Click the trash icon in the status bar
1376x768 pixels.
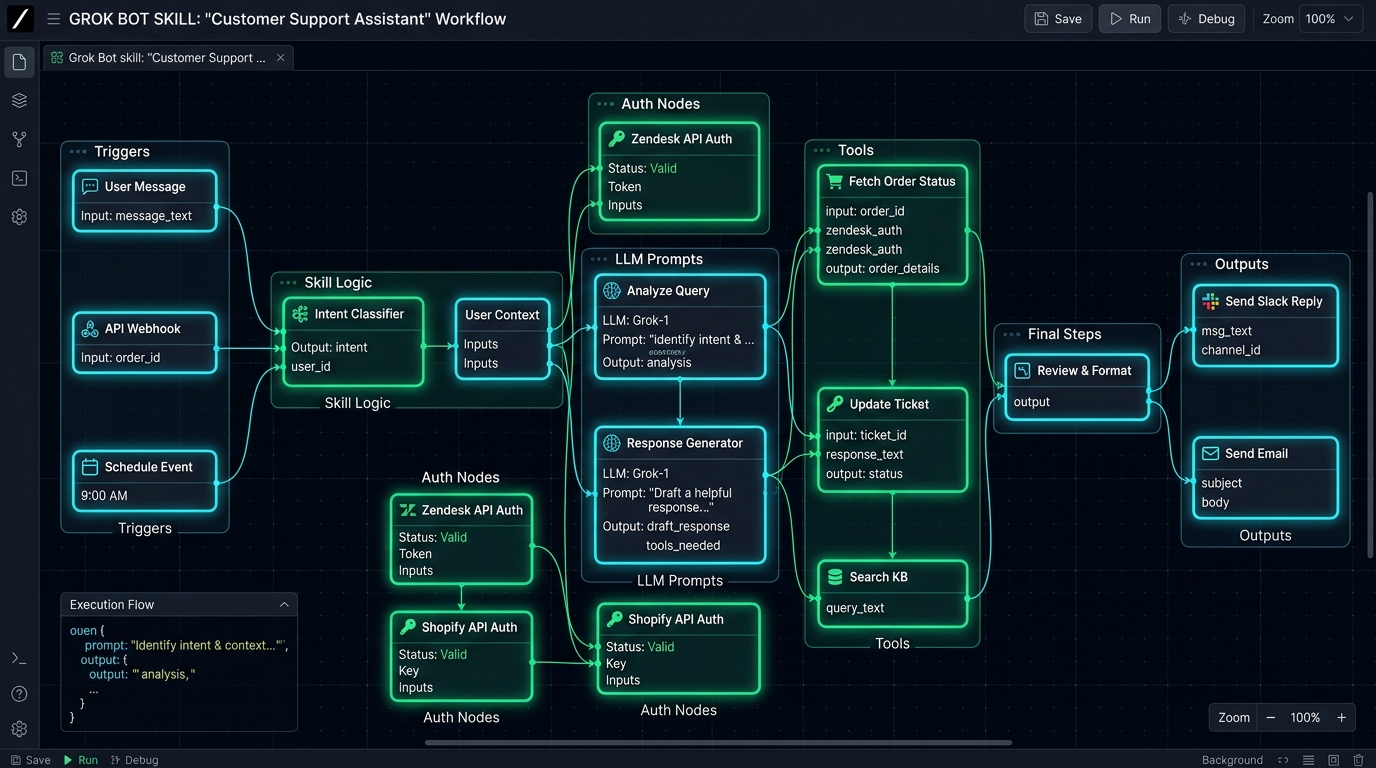coord(1358,760)
